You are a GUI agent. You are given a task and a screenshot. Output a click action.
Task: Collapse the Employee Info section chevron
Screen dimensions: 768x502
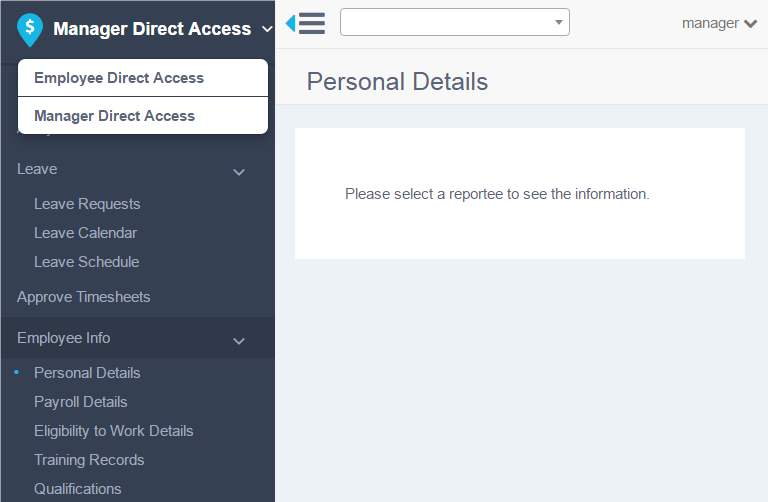[239, 341]
